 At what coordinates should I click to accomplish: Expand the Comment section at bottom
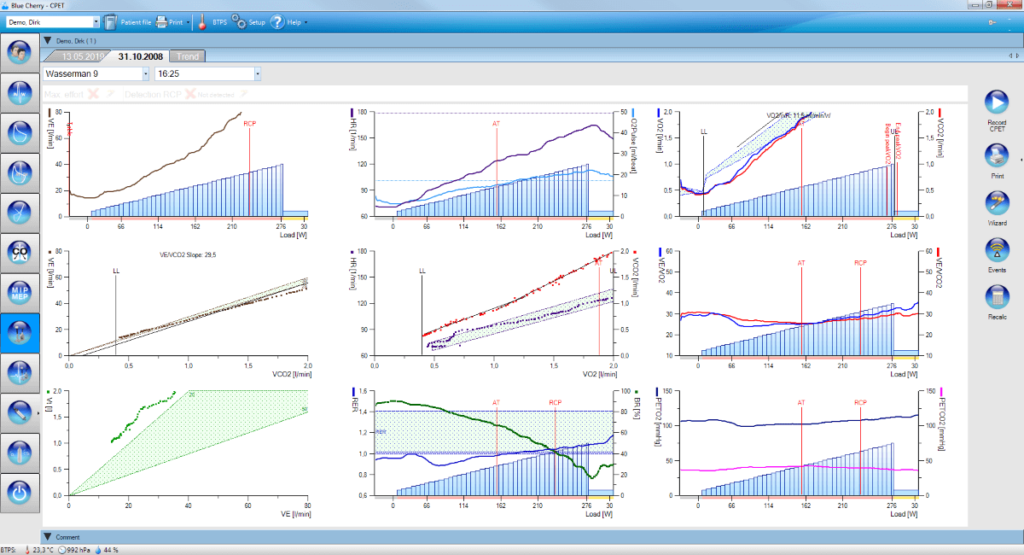[x=48, y=537]
